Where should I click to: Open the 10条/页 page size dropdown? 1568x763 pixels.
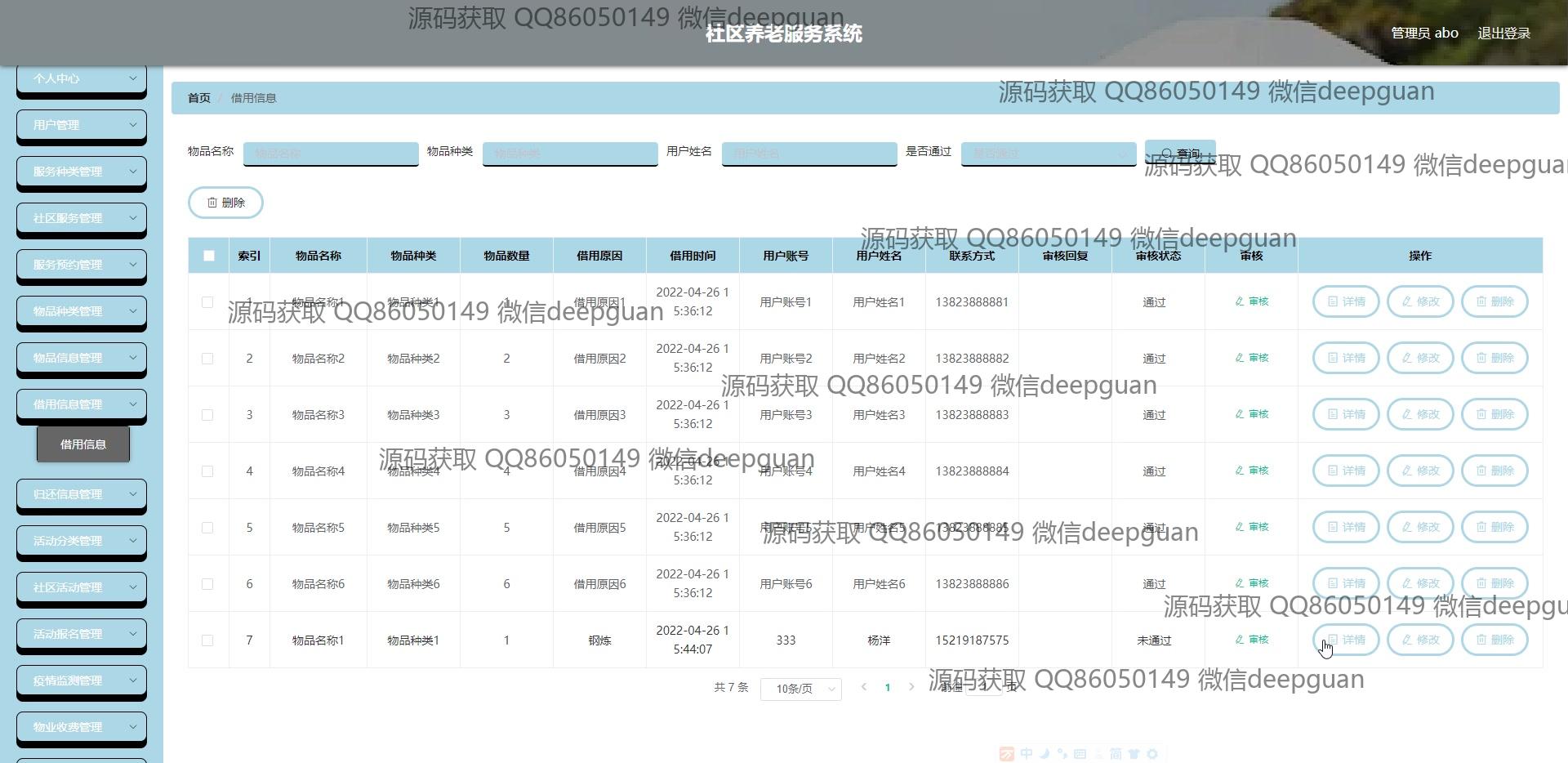pos(800,689)
